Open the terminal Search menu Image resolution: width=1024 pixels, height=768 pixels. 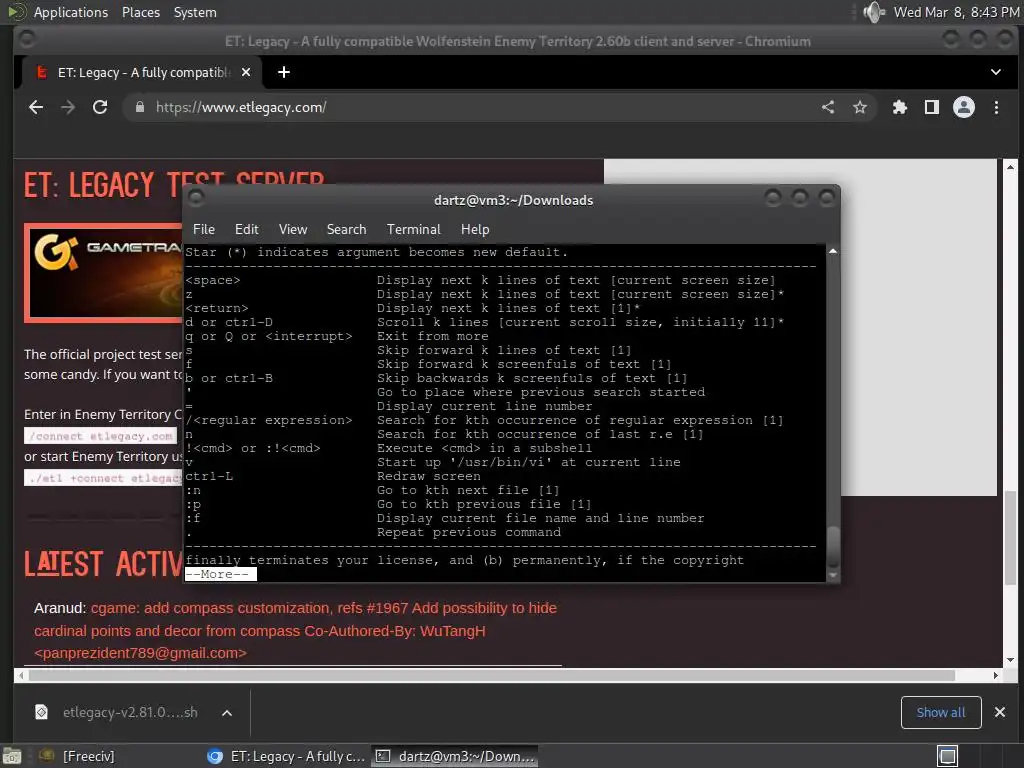pos(346,229)
